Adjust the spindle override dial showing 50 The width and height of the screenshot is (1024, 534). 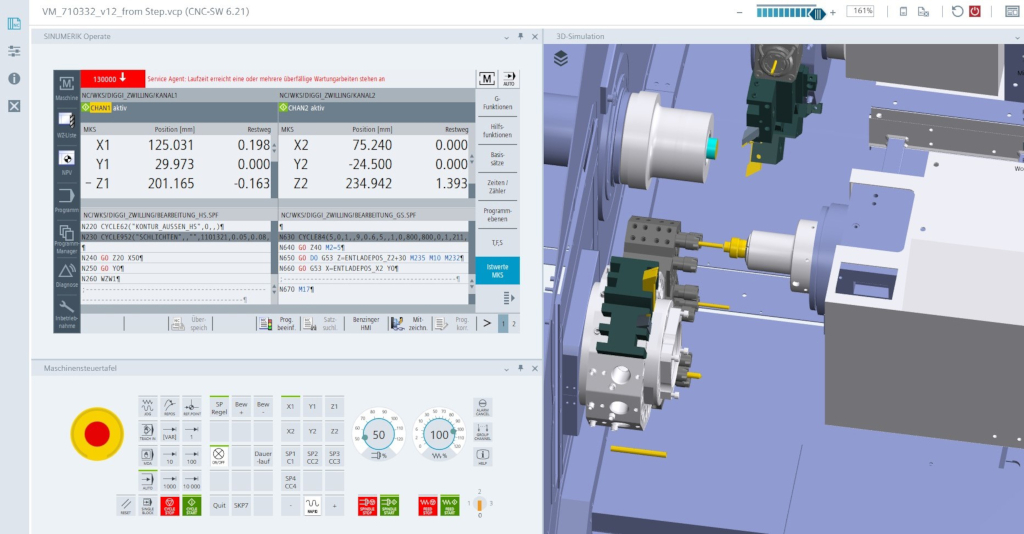(379, 434)
